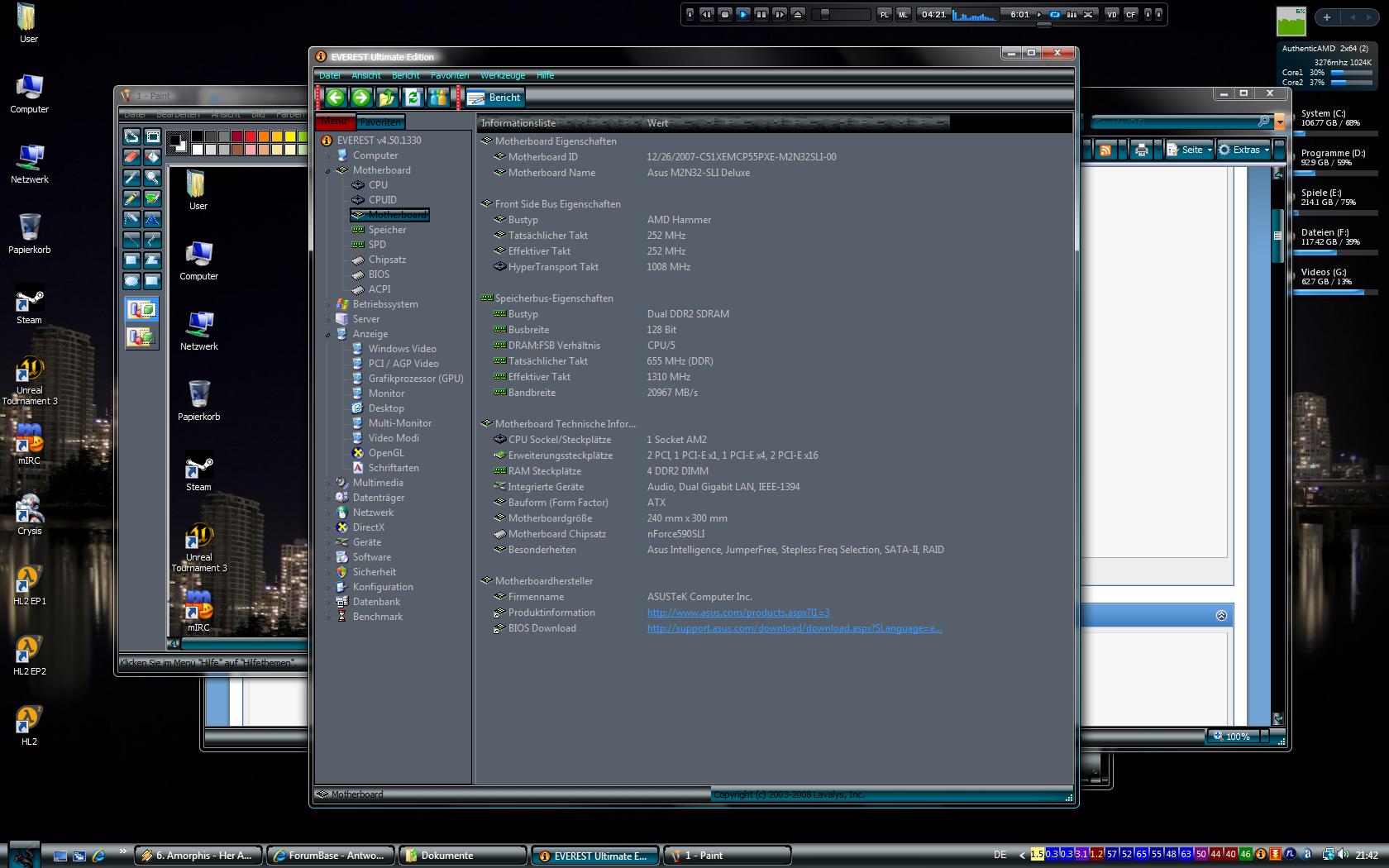Select the Text tool in Paint
The height and width of the screenshot is (868, 1389).
(x=152, y=219)
